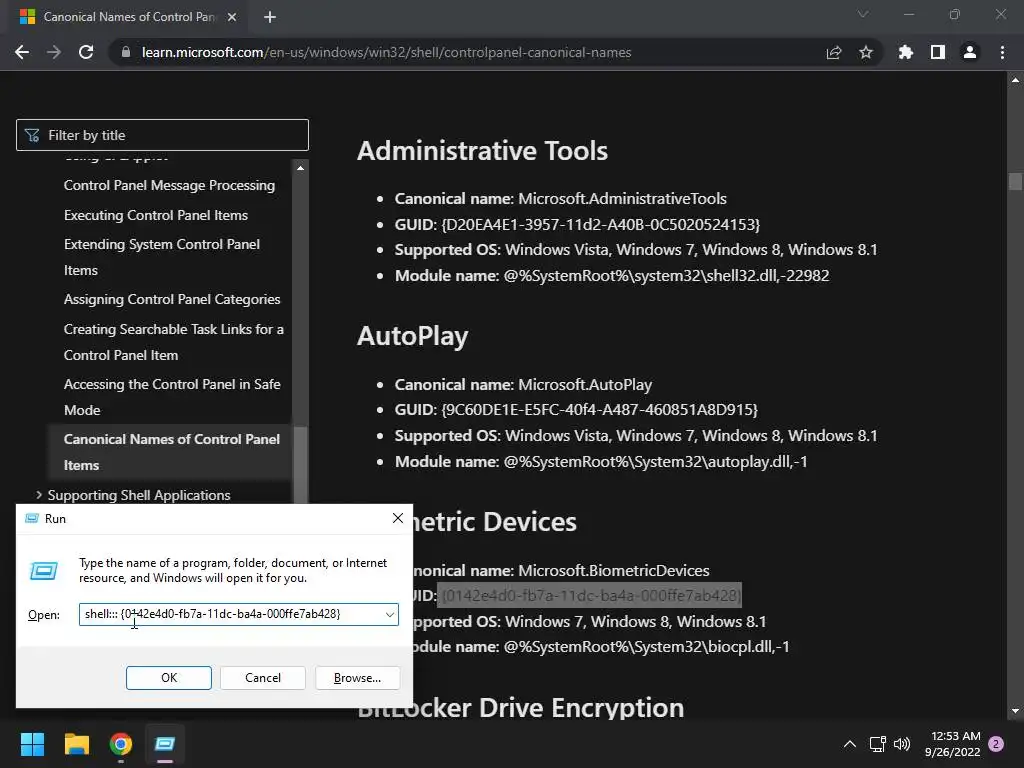Click the Administrative Tools heading

tap(482, 151)
